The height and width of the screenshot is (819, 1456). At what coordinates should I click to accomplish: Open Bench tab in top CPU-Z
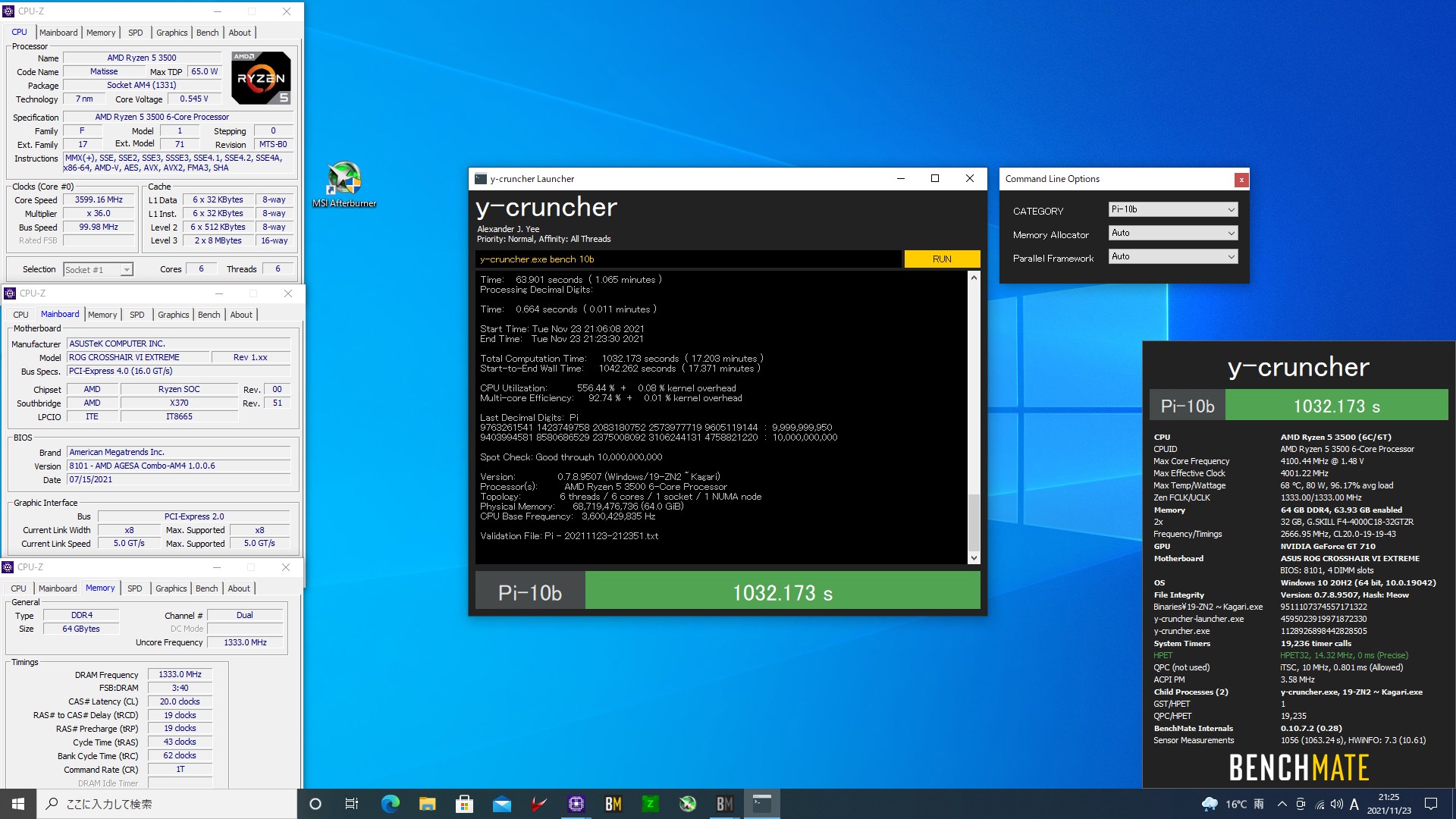tap(207, 33)
